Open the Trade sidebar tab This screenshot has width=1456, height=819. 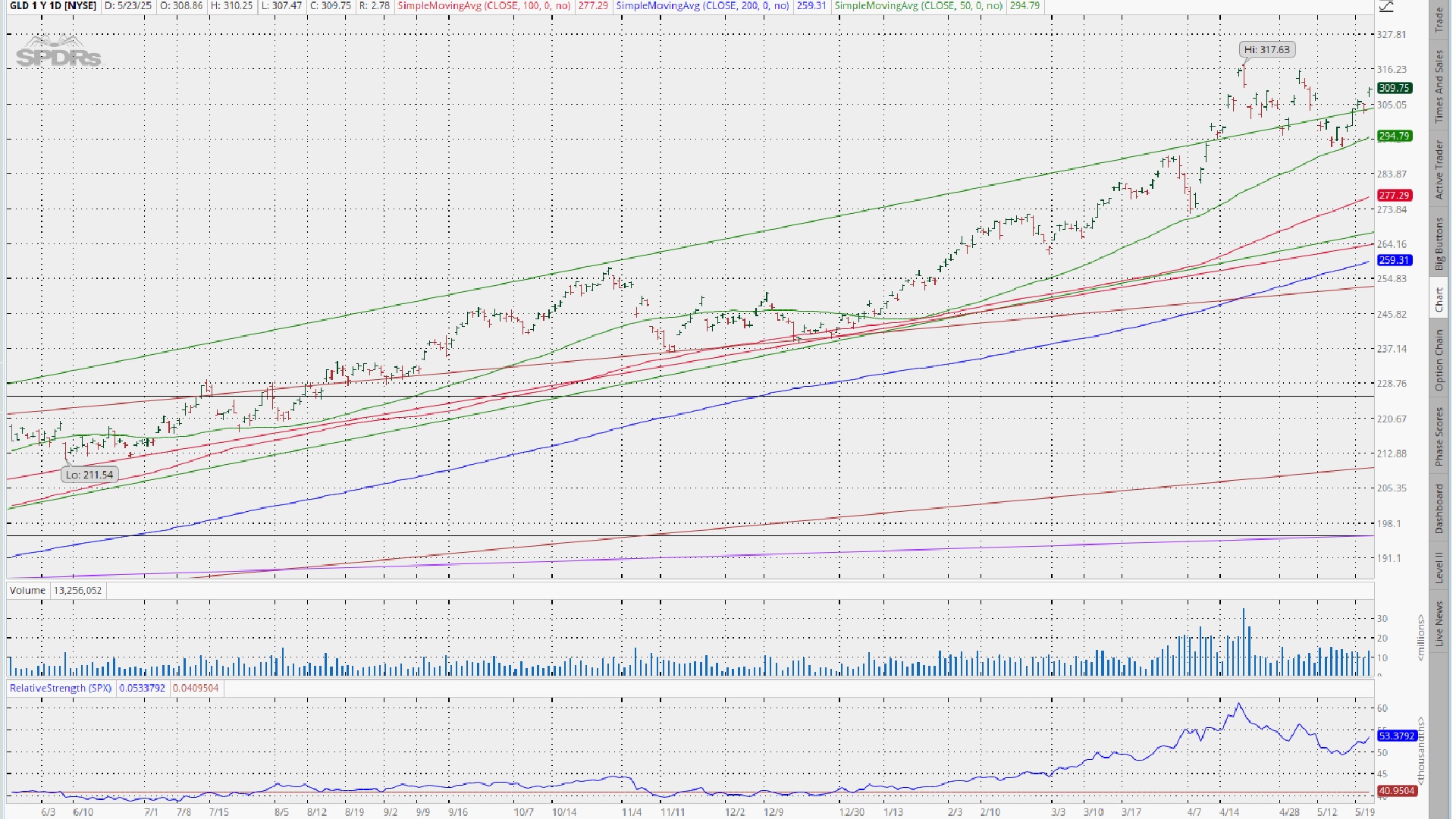tap(1439, 20)
